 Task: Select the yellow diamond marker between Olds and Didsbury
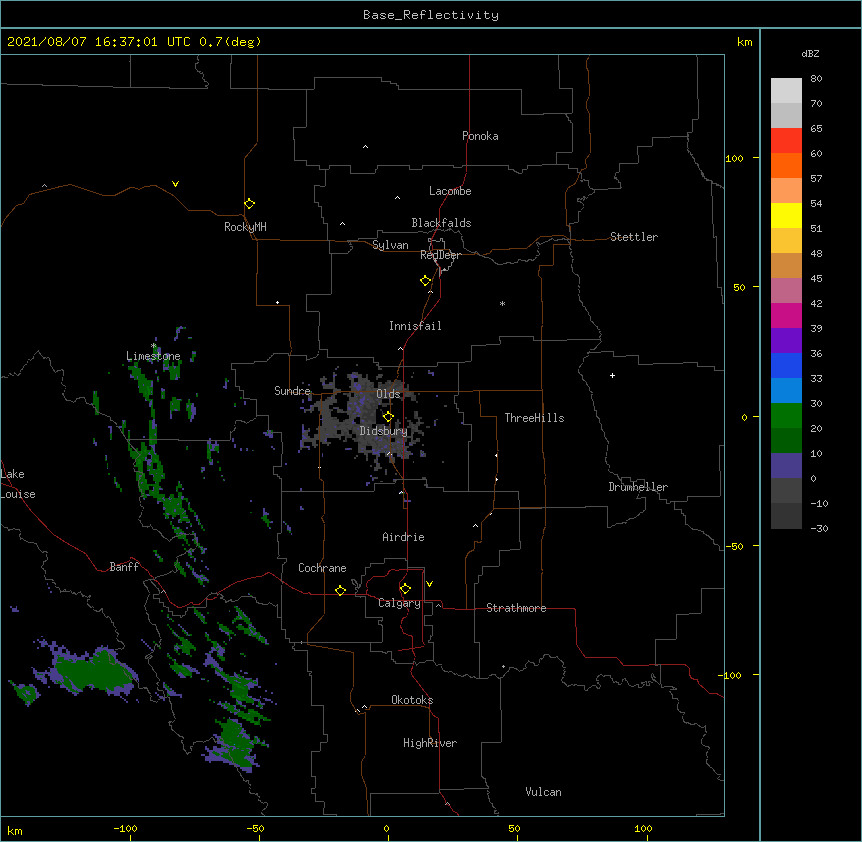pyautogui.click(x=388, y=417)
